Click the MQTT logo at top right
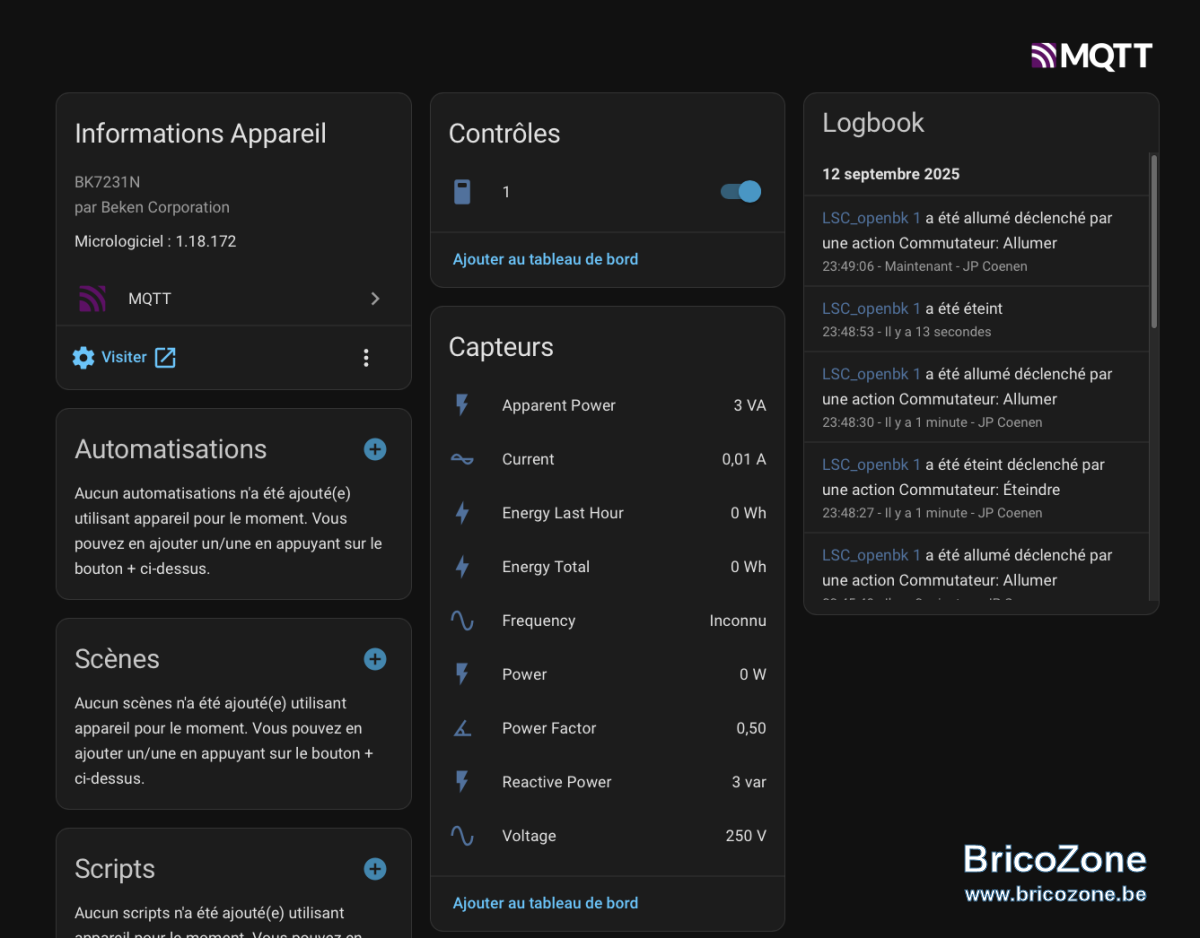1200x938 pixels. 1092,56
